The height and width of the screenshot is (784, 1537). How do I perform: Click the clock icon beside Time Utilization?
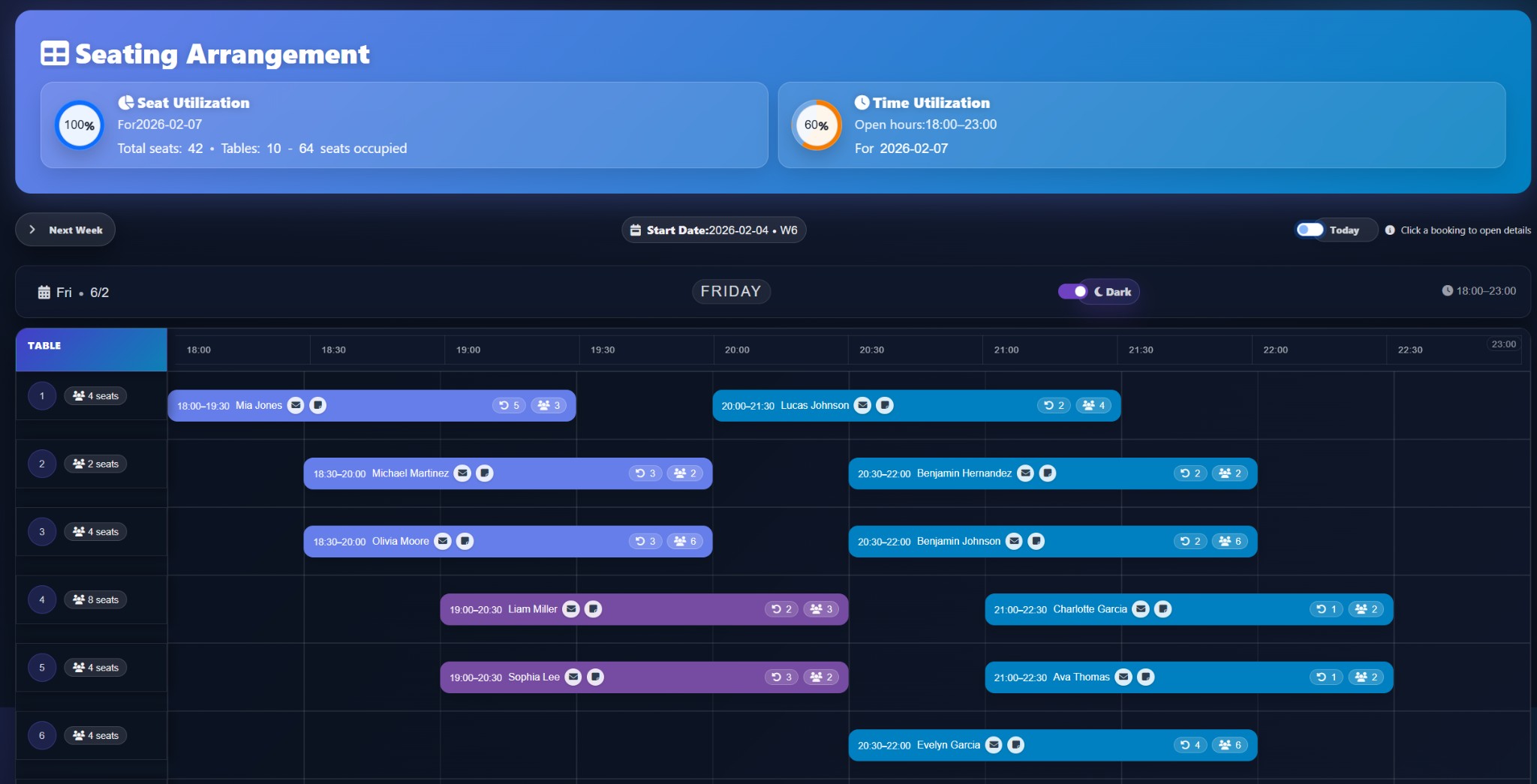[x=862, y=102]
